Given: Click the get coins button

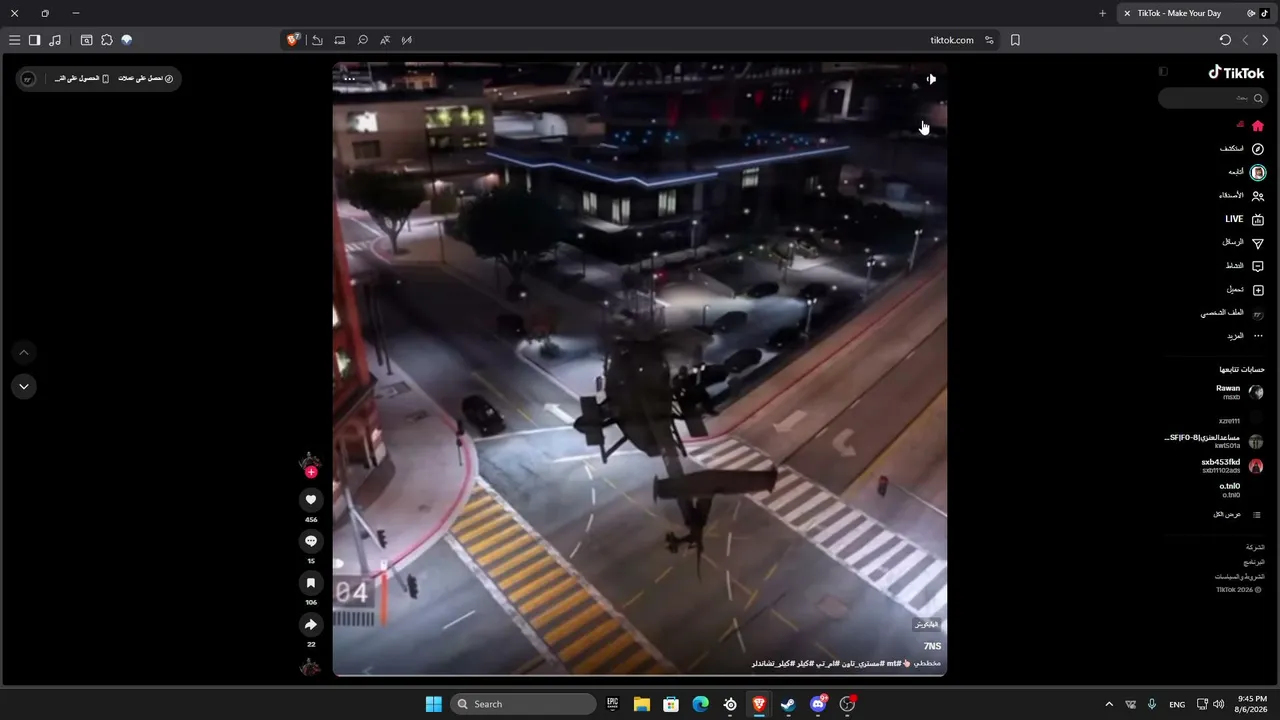Looking at the screenshot, I should pyautogui.click(x=146, y=78).
